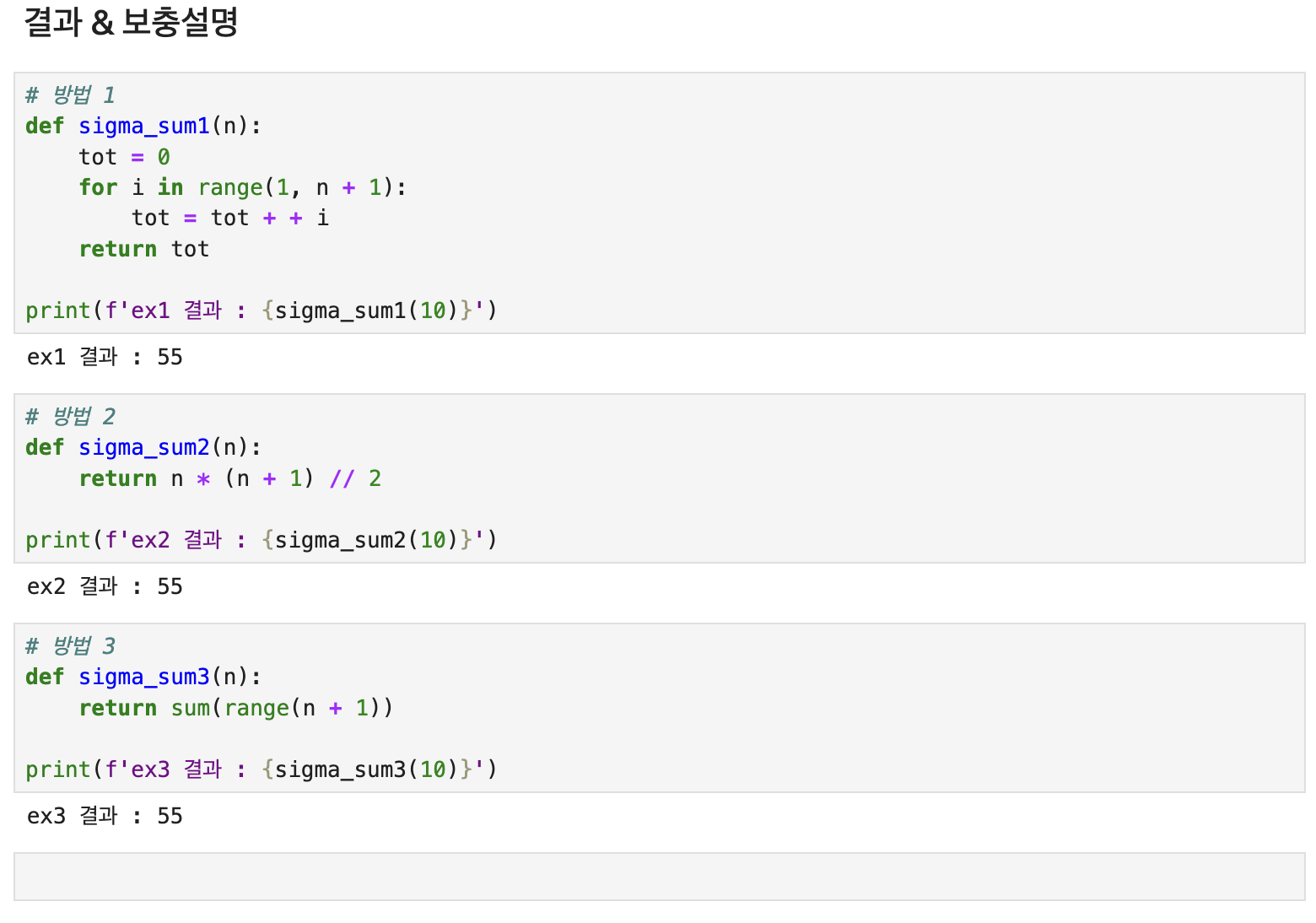Place cursor on 'tot = 0' line
Screen dimensions: 1316x923
(125, 157)
